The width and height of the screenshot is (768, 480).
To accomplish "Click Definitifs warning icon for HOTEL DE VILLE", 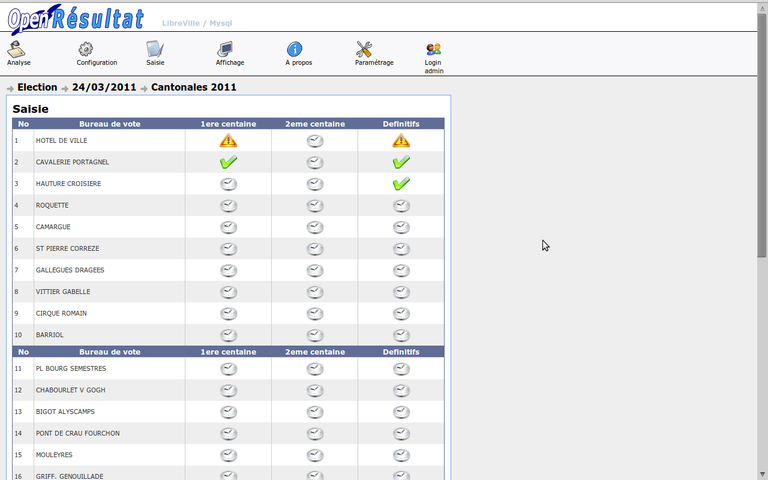I will pyautogui.click(x=401, y=140).
